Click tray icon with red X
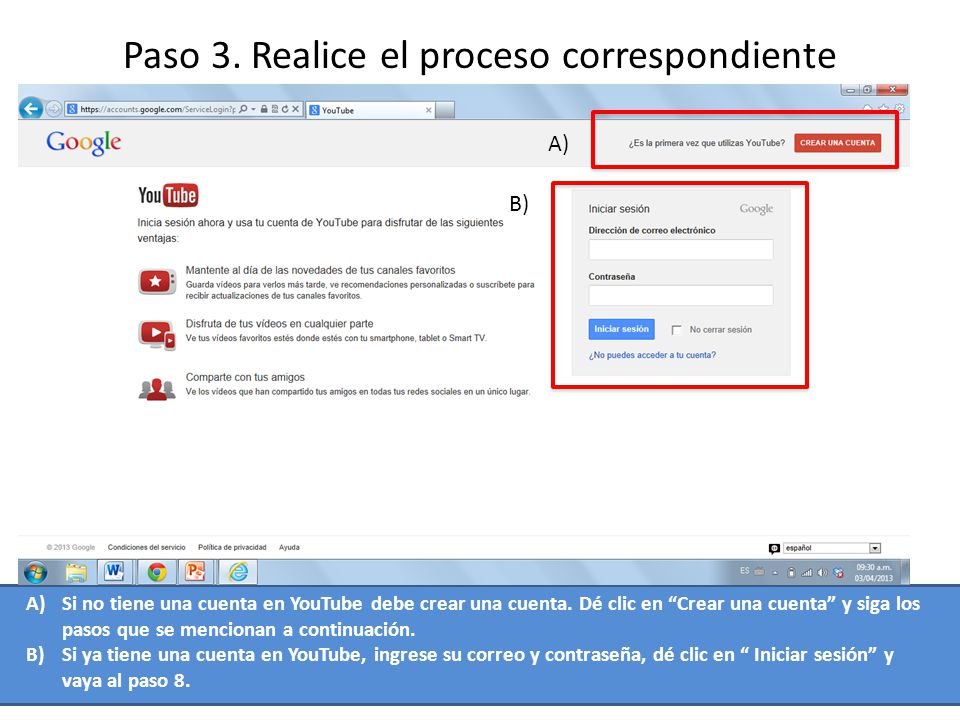Viewport: 960px width, 720px height. pos(838,572)
